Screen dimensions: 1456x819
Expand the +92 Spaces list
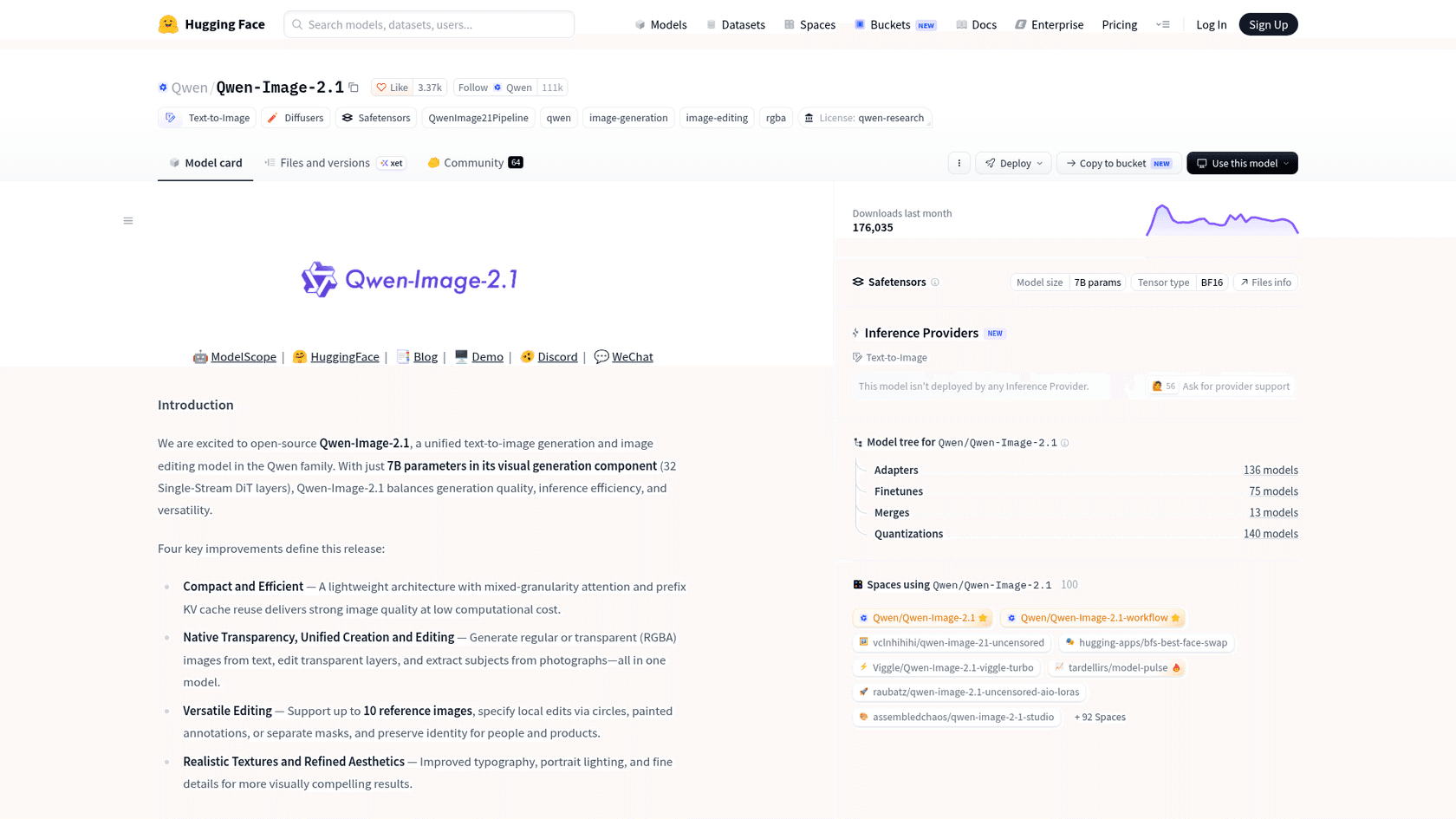click(1100, 717)
